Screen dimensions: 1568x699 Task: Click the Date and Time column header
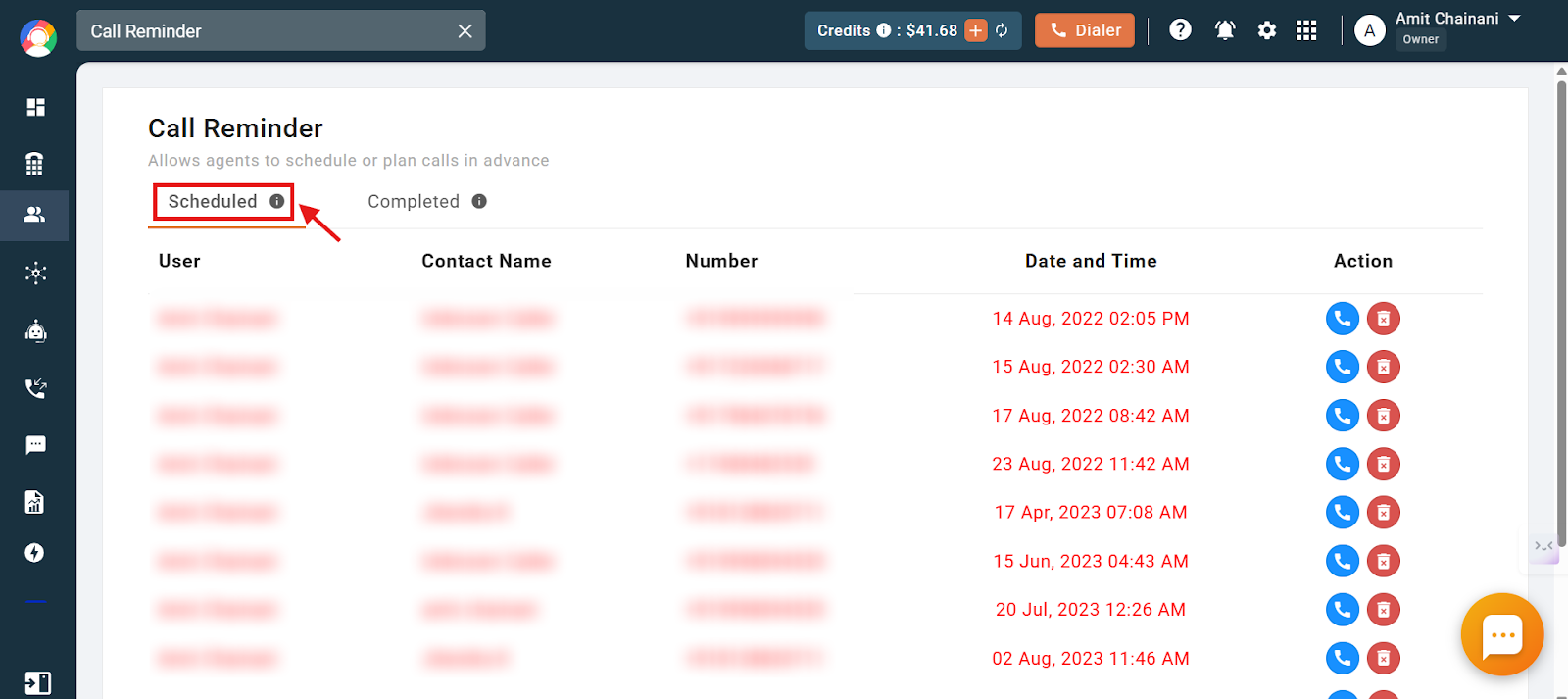click(1091, 261)
